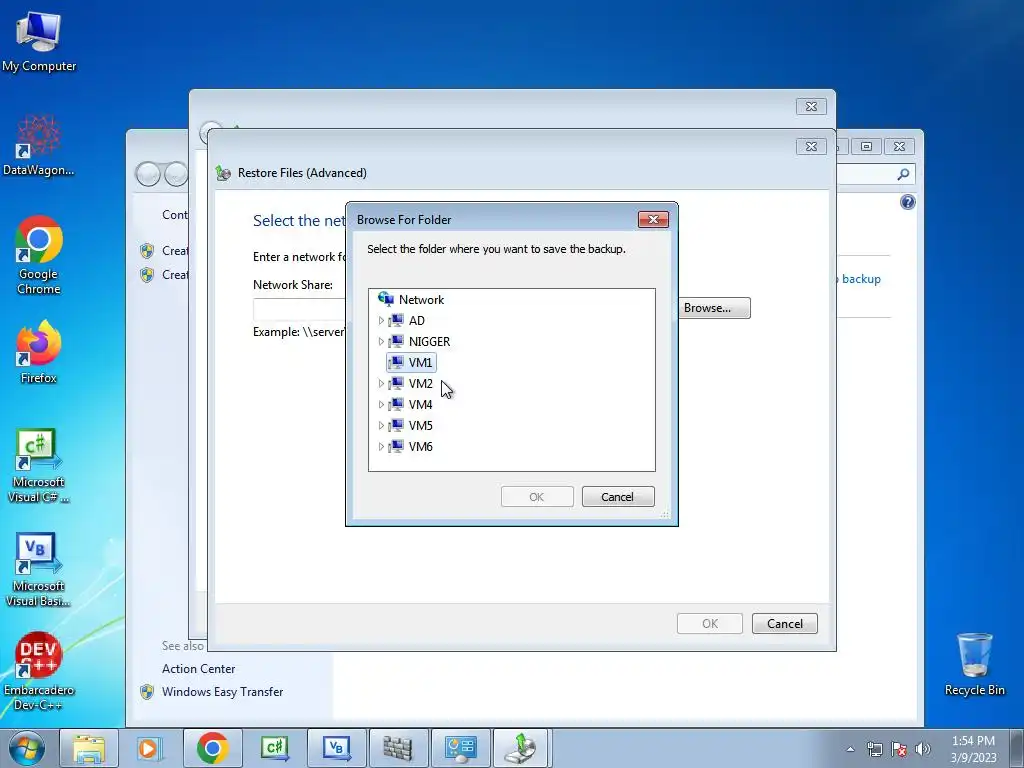Screen dimensions: 1024x768
Task: Open the Windows Firewall taskbar item
Action: 398,748
